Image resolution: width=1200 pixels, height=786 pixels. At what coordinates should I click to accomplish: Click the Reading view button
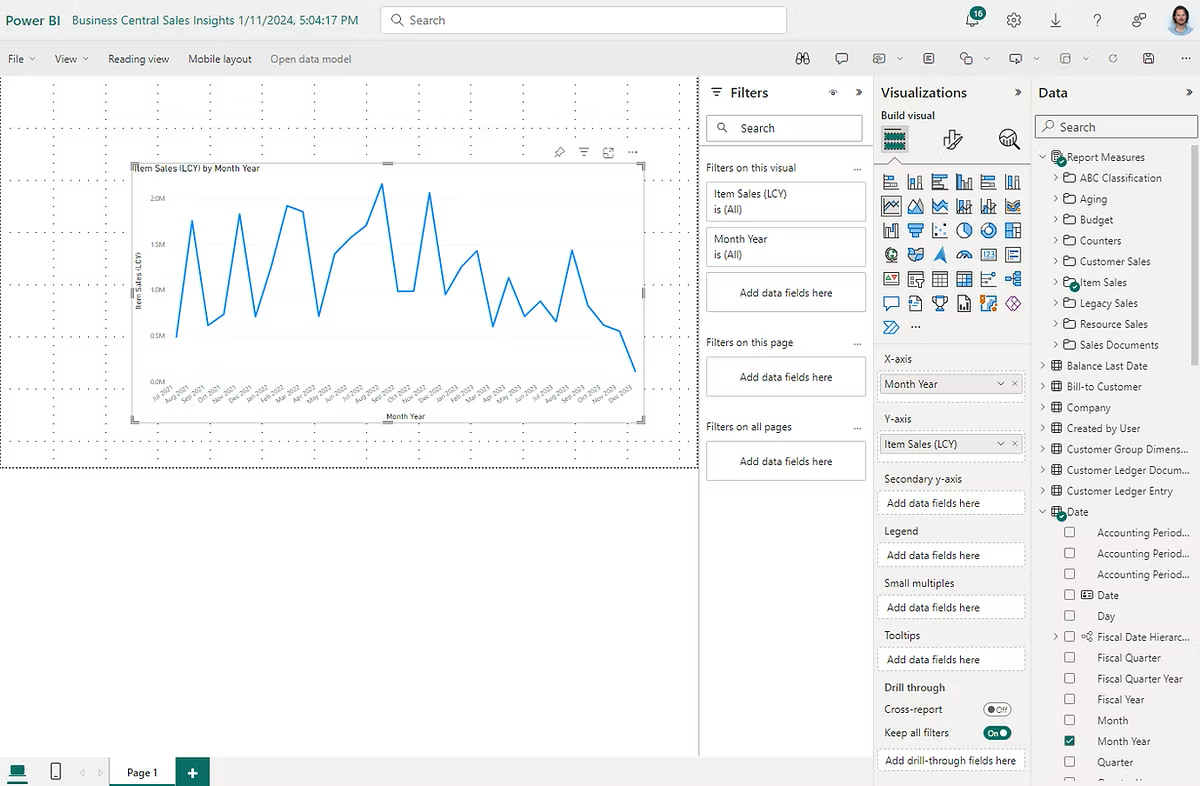(x=138, y=59)
